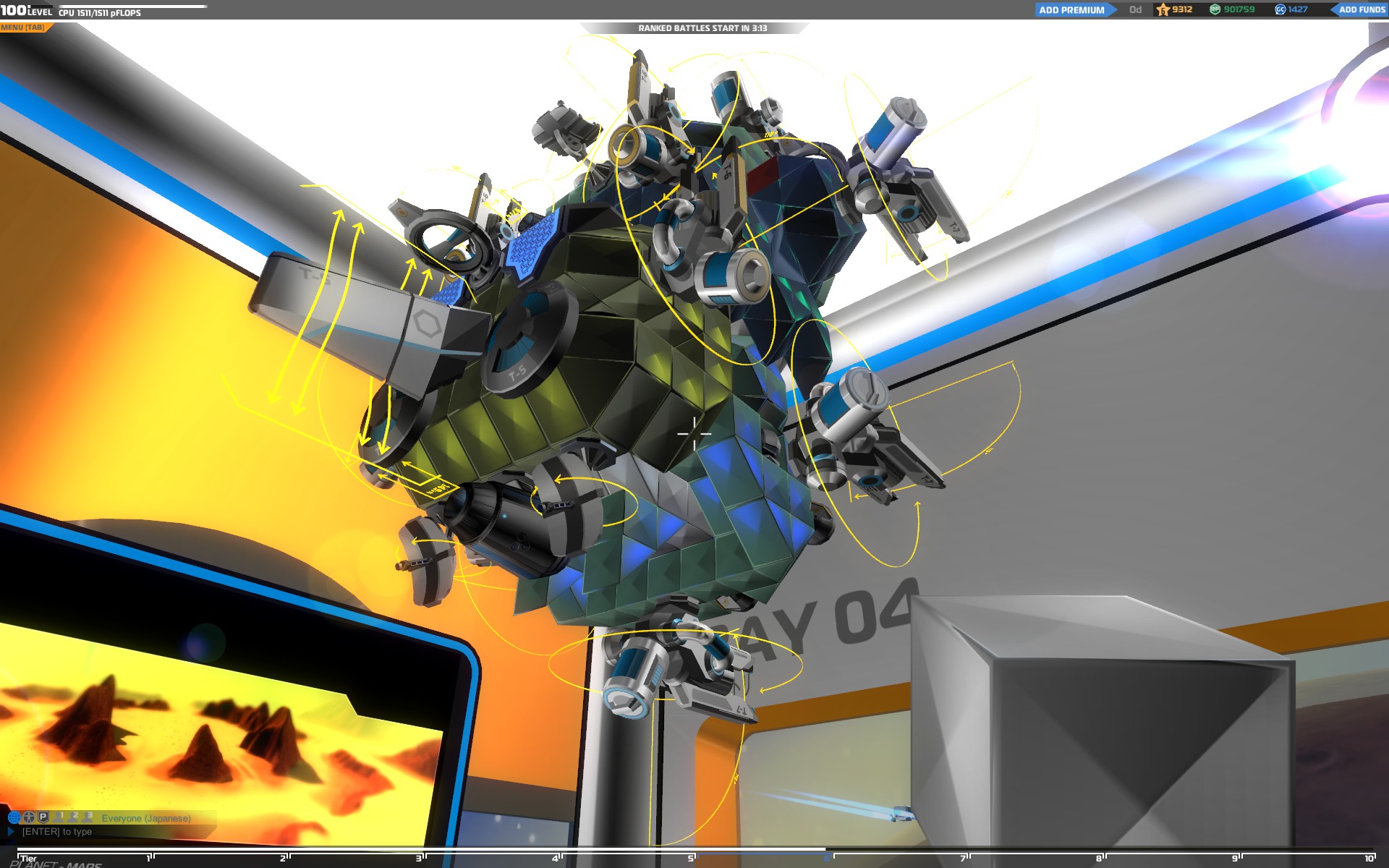Image resolution: width=1389 pixels, height=868 pixels.
Task: Click the blue GC currency icon
Action: tap(1280, 9)
